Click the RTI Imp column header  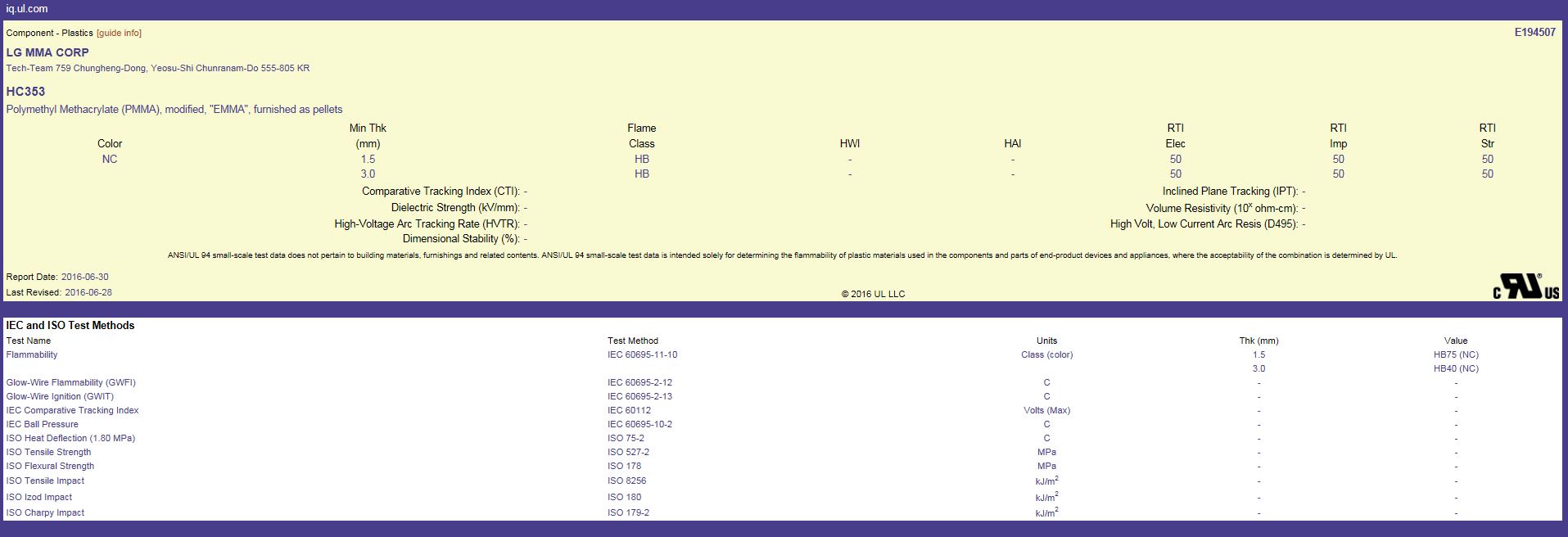(x=1339, y=136)
